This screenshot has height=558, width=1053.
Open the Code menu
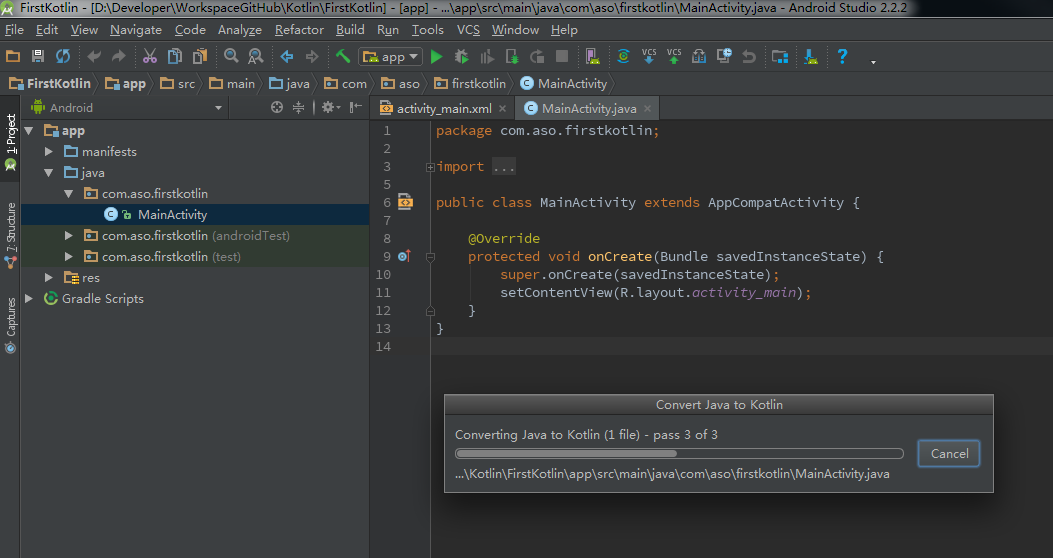pos(190,30)
